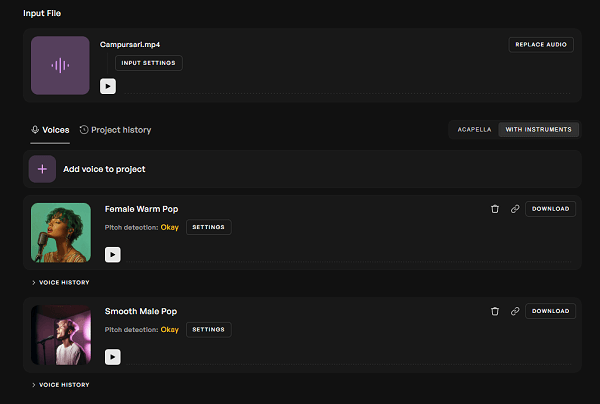
Task: Select the Voices tab
Action: tap(50, 130)
